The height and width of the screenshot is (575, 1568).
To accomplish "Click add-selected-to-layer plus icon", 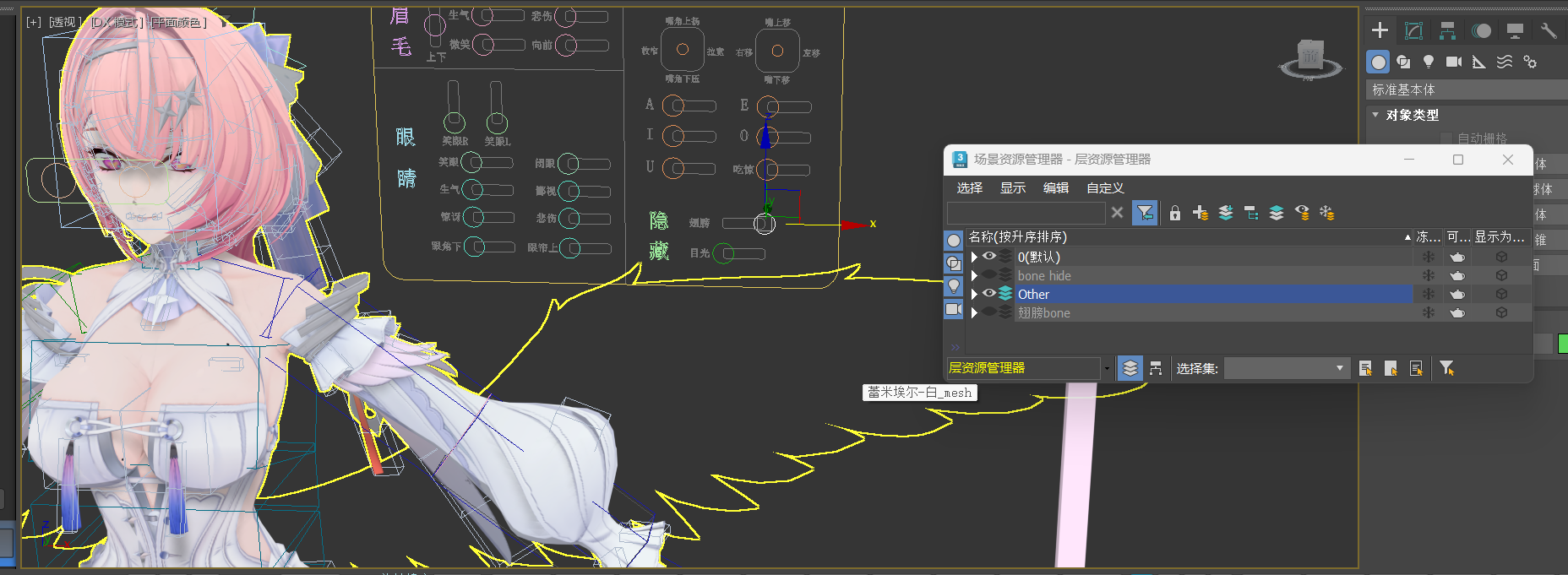I will [x=1200, y=213].
